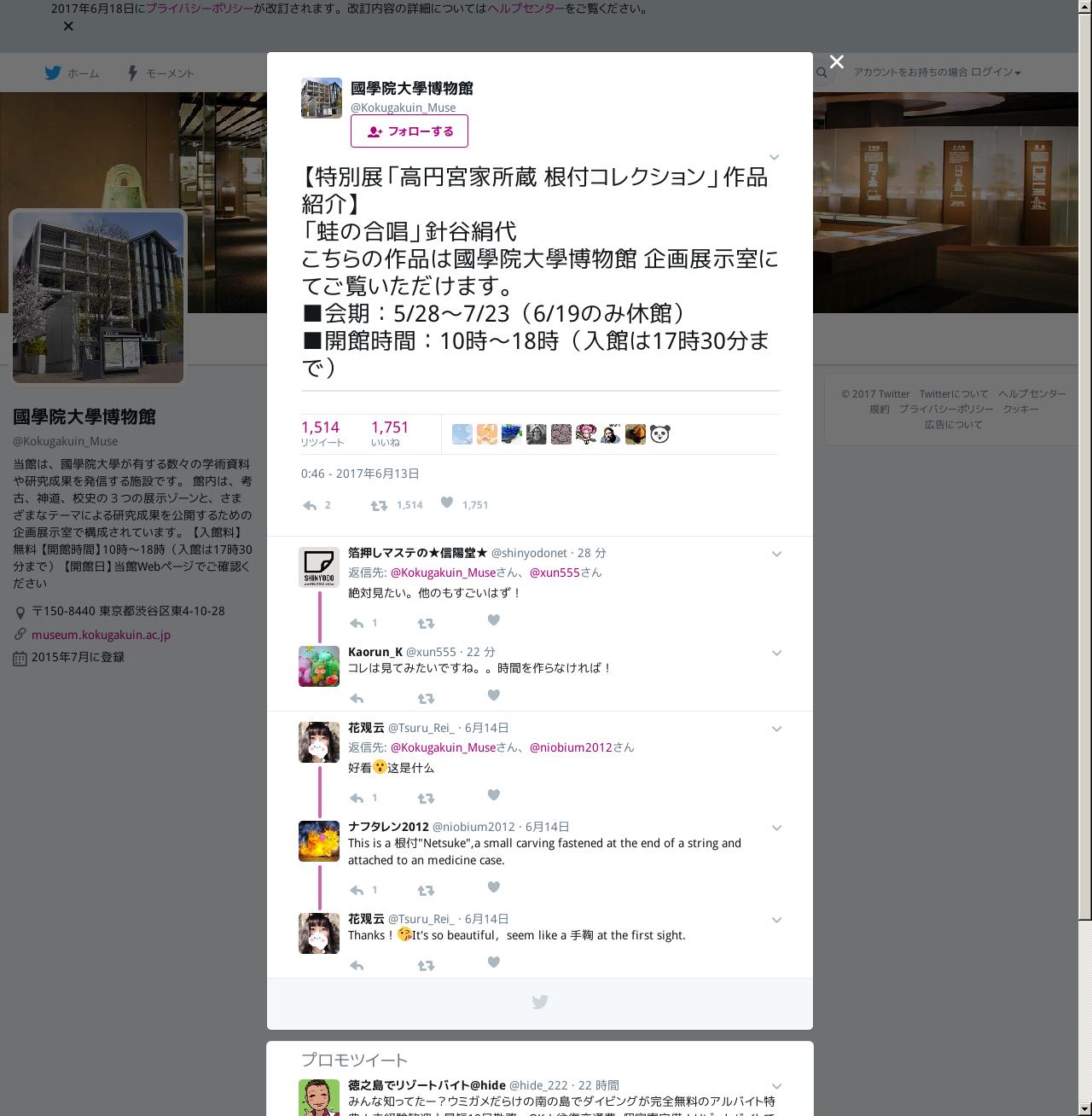Open modal header 國學院大學博物館 name
The height and width of the screenshot is (1116, 1092).
412,89
